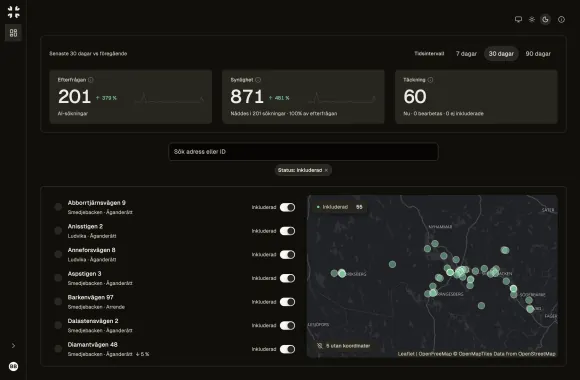Toggle Inkluderad for Diamantvägen 48
This screenshot has width=580, height=380.
(287, 349)
